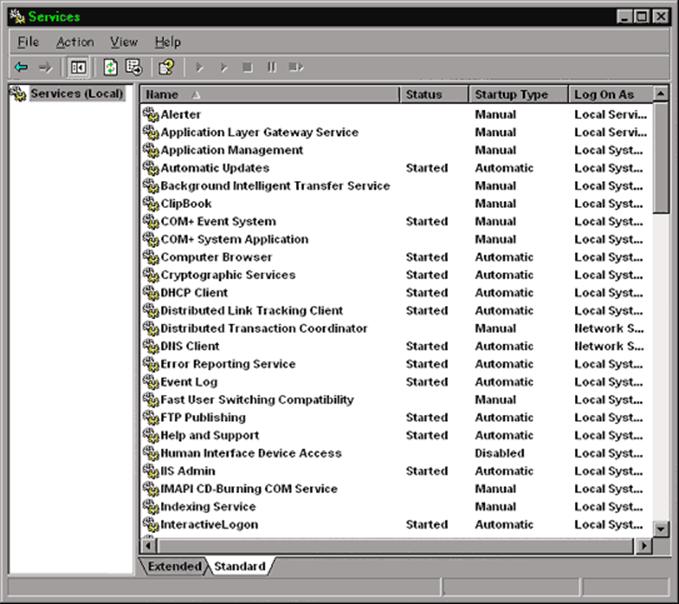
Task: Open the Help toolbar icon
Action: 166,67
